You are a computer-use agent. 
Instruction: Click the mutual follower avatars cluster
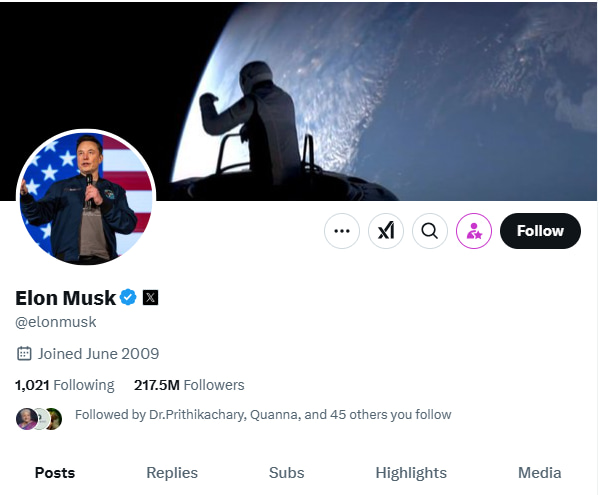click(39, 418)
